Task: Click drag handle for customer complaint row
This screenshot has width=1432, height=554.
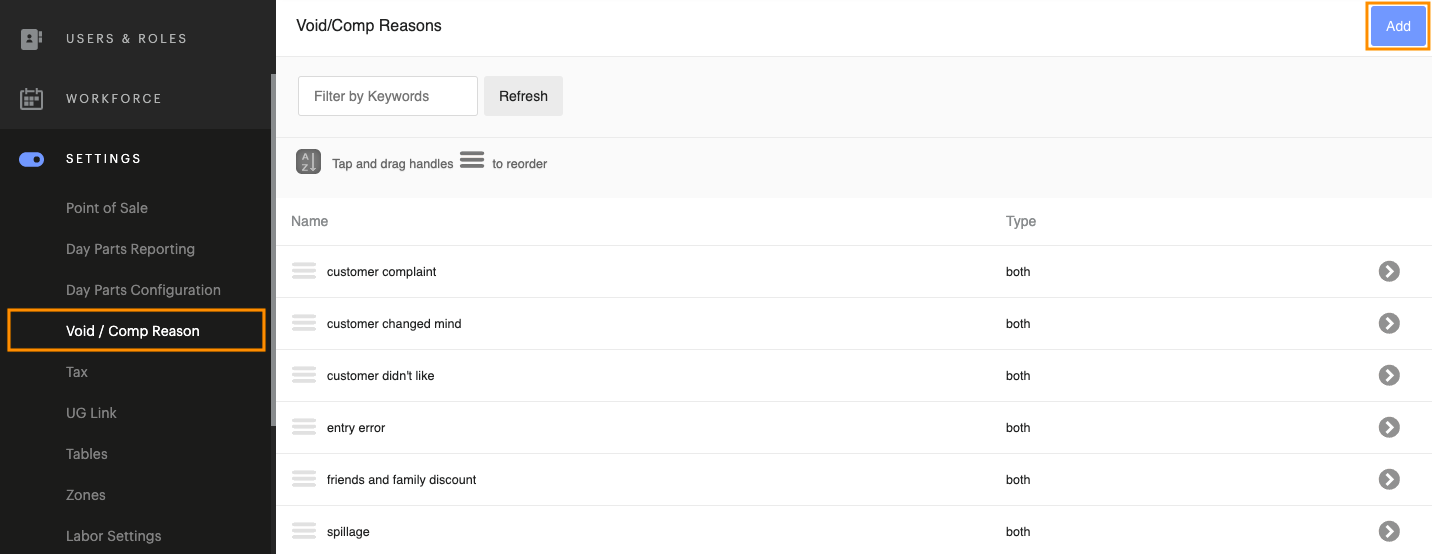Action: click(304, 271)
